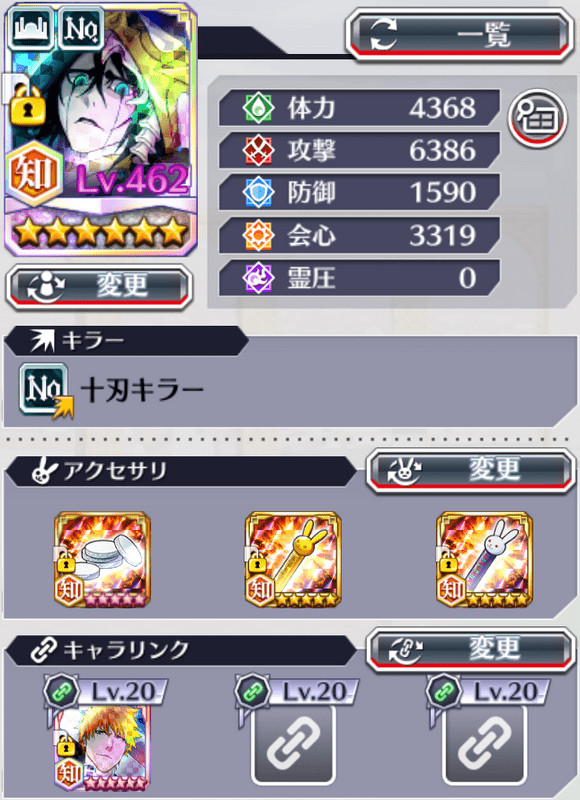Viewport: 580px width, 800px height.
Task: Select the white rabbit stick accessory
Action: [x=485, y=560]
